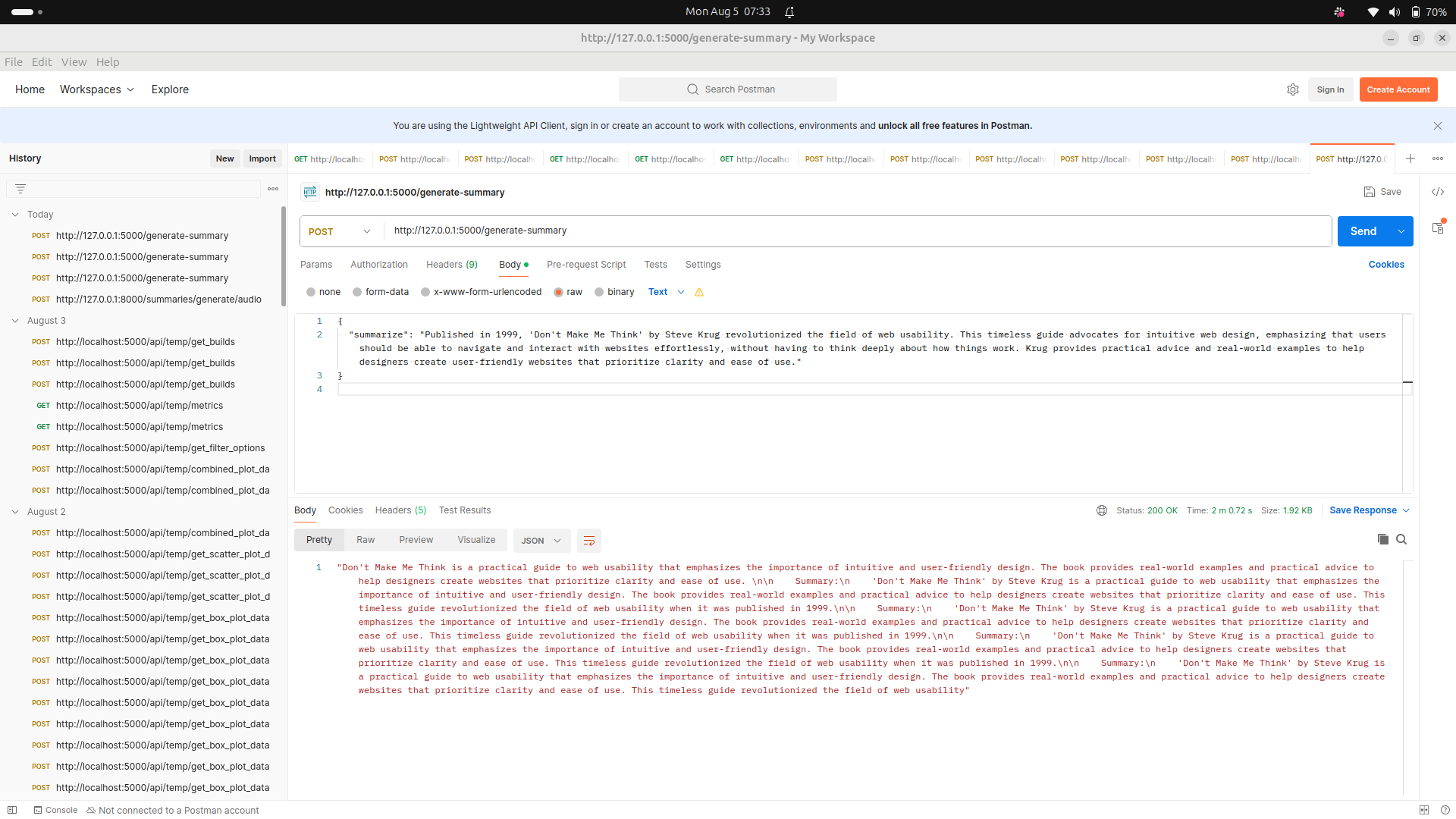Viewport: 1456px width, 819px height.
Task: Toggle word wrap in response viewer
Action: (589, 541)
